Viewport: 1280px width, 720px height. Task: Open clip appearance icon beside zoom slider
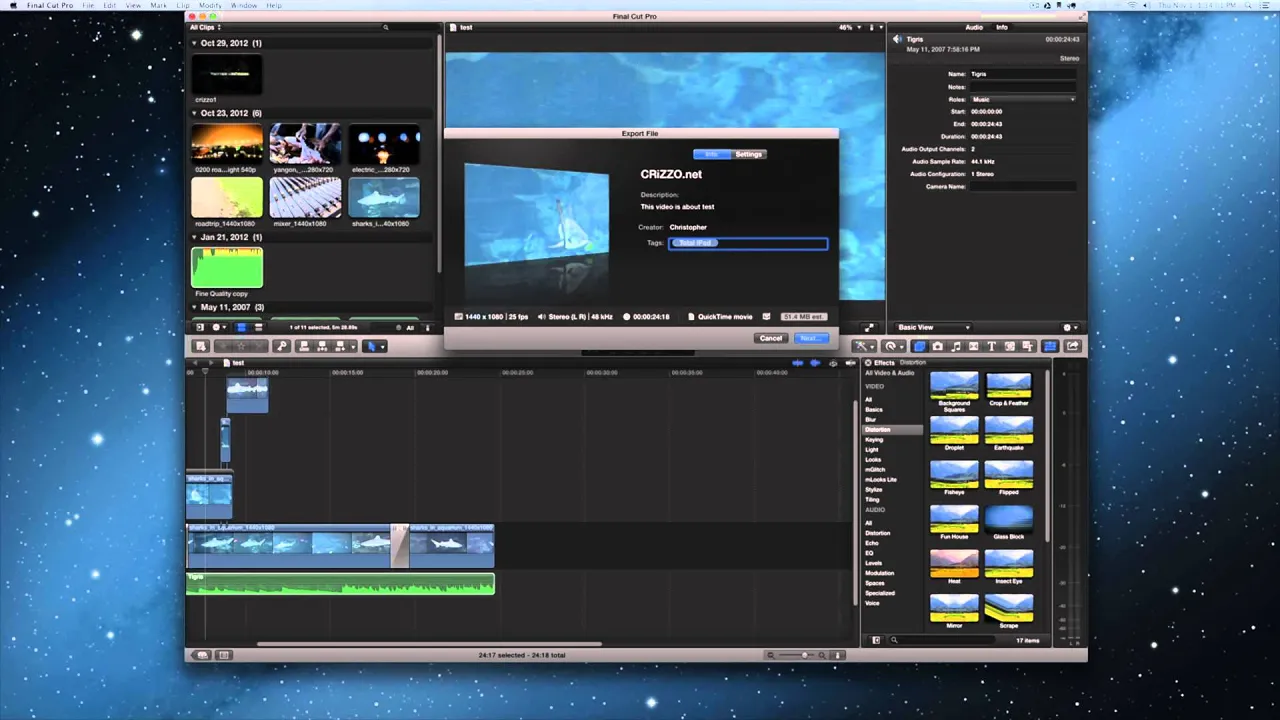pos(837,655)
